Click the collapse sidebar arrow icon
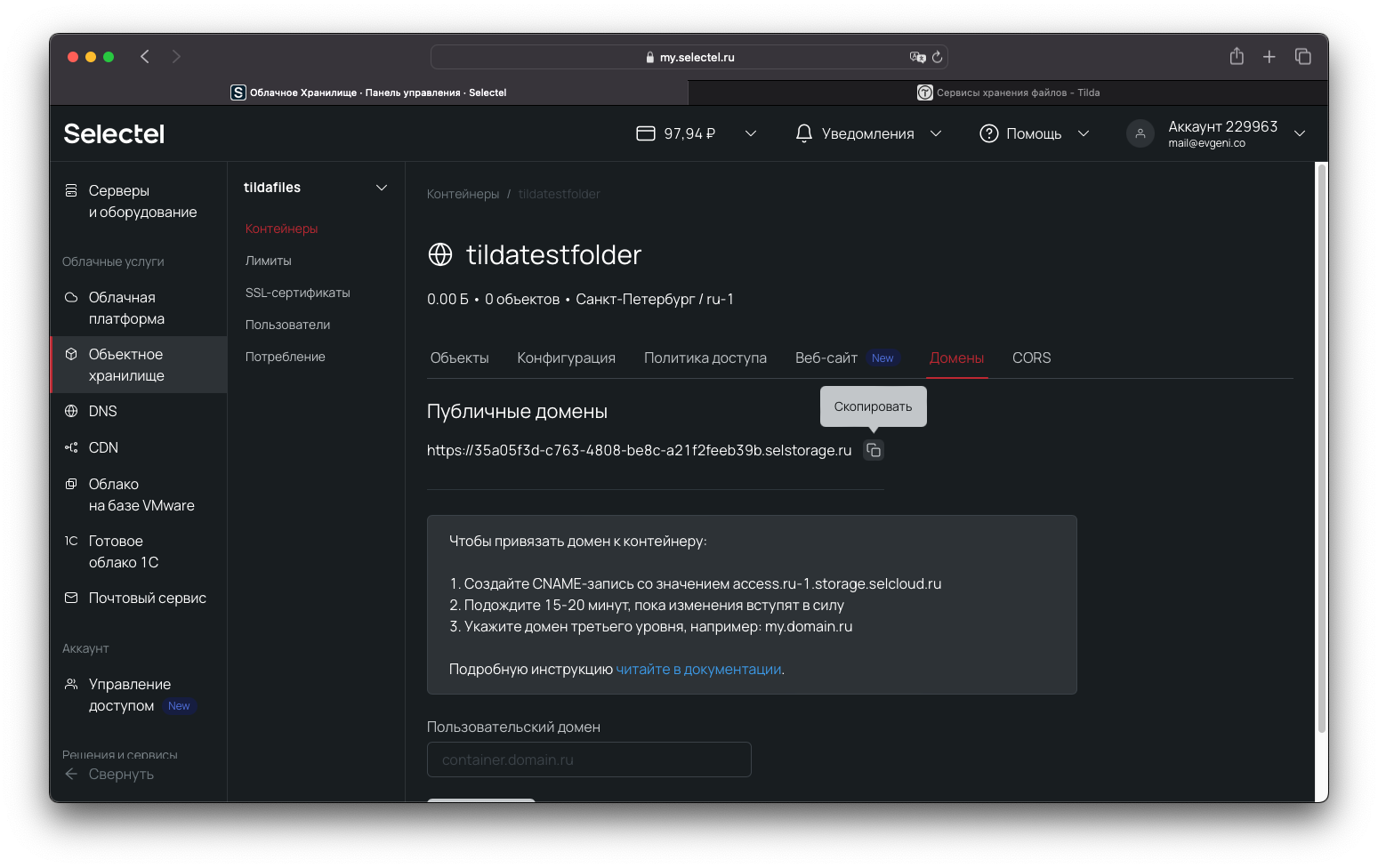This screenshot has width=1378, height=868. point(71,774)
